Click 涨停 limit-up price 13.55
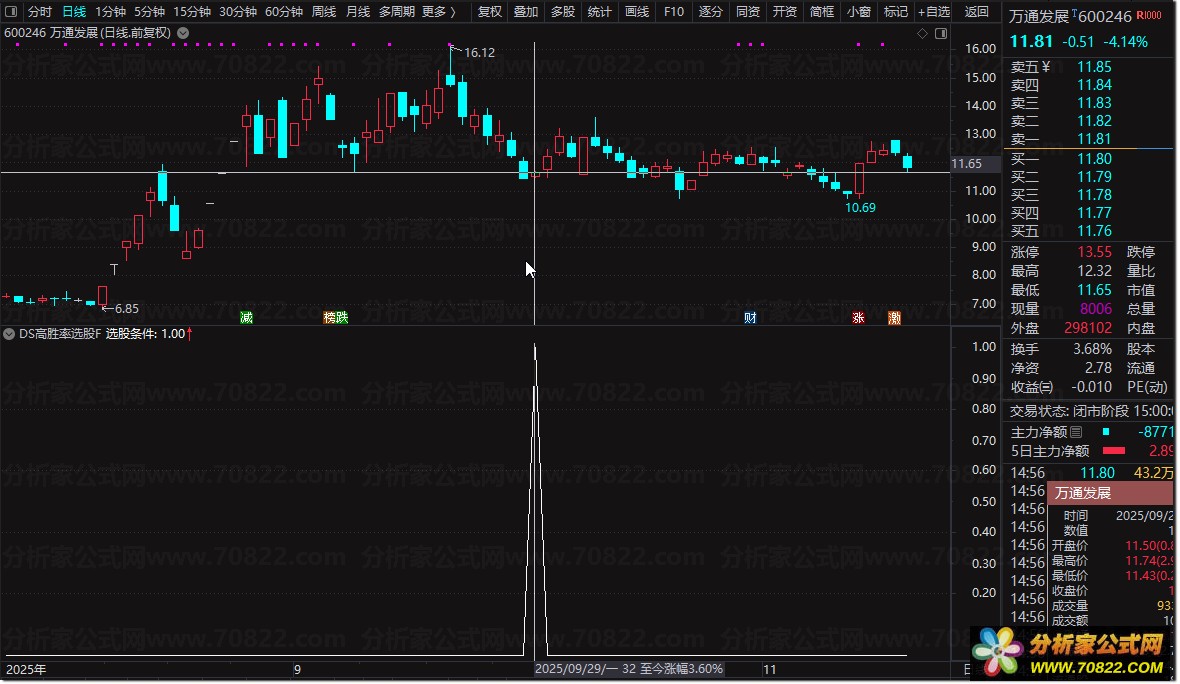 [1094, 252]
